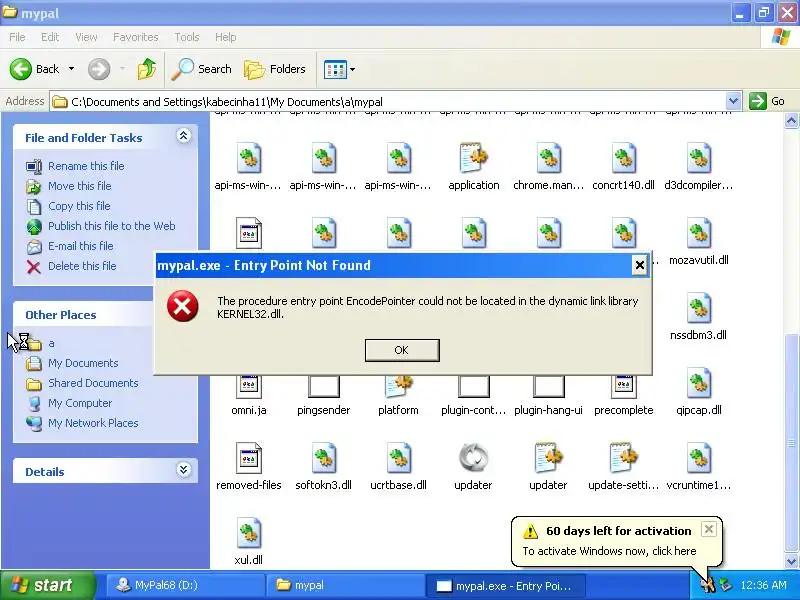Click the scroll up arrow in file list
The image size is (800, 600).
pyautogui.click(x=791, y=120)
